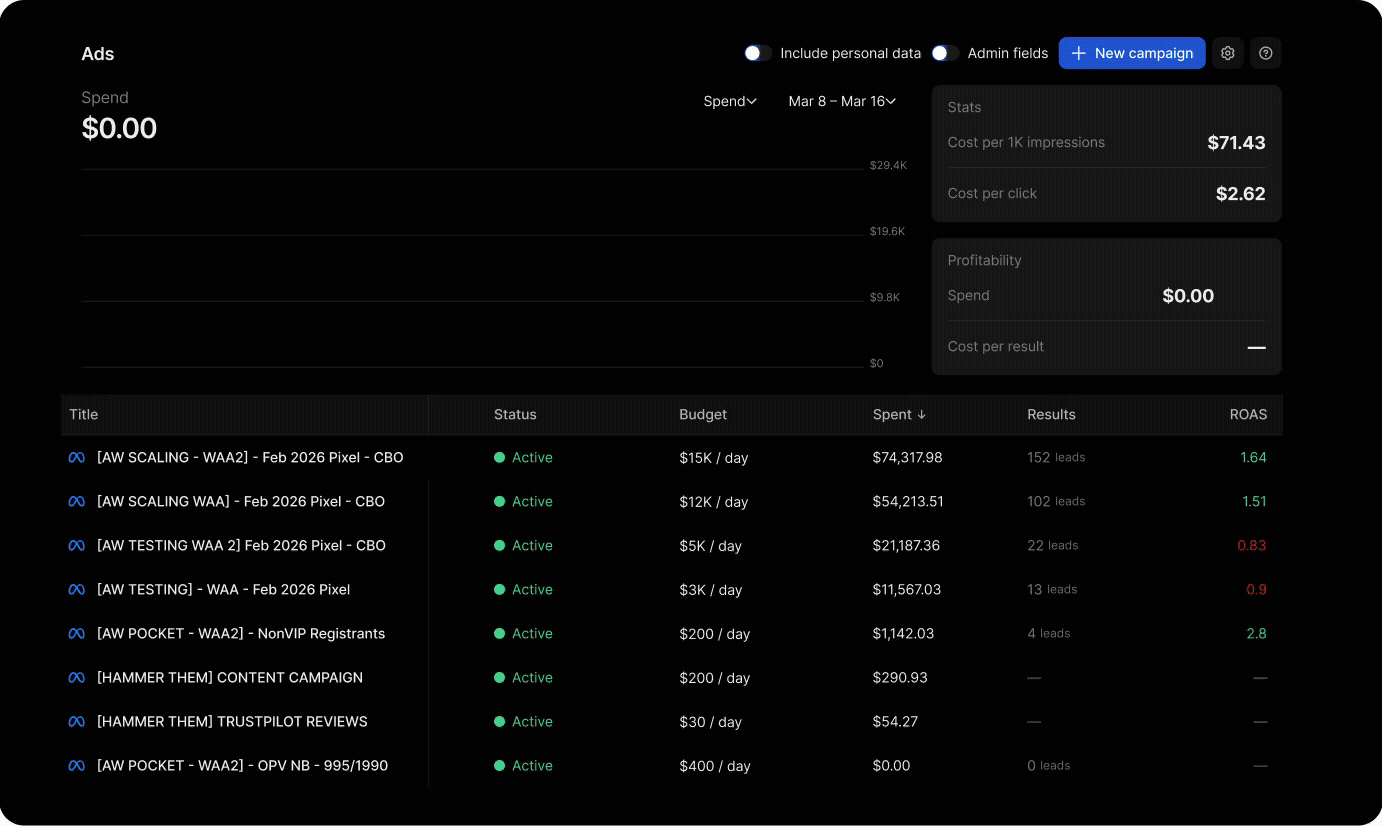Click the $21,187.36 spent value
The width and height of the screenshot is (1382, 826).
tap(906, 545)
